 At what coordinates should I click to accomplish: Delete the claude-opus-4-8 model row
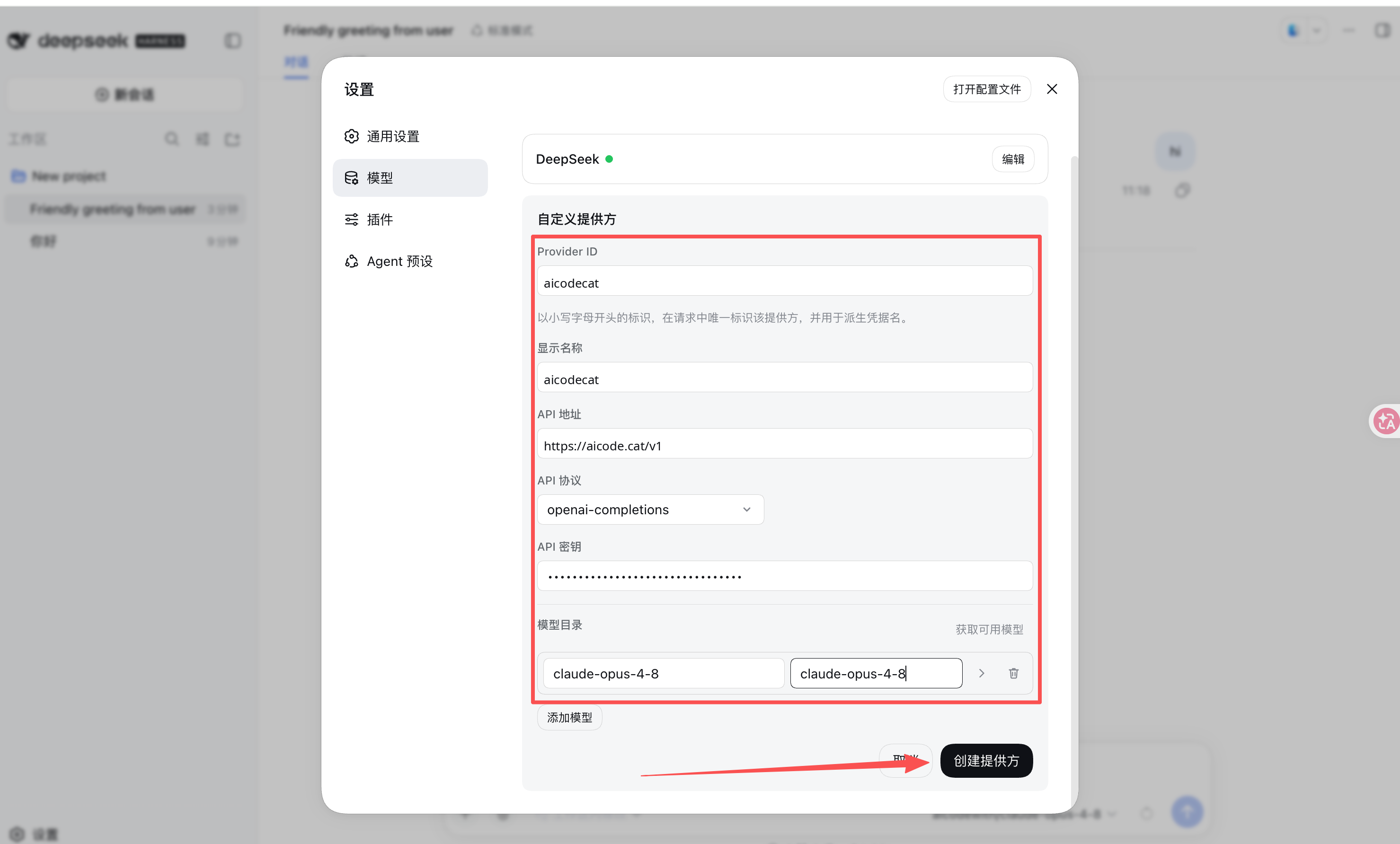pyautogui.click(x=1014, y=674)
